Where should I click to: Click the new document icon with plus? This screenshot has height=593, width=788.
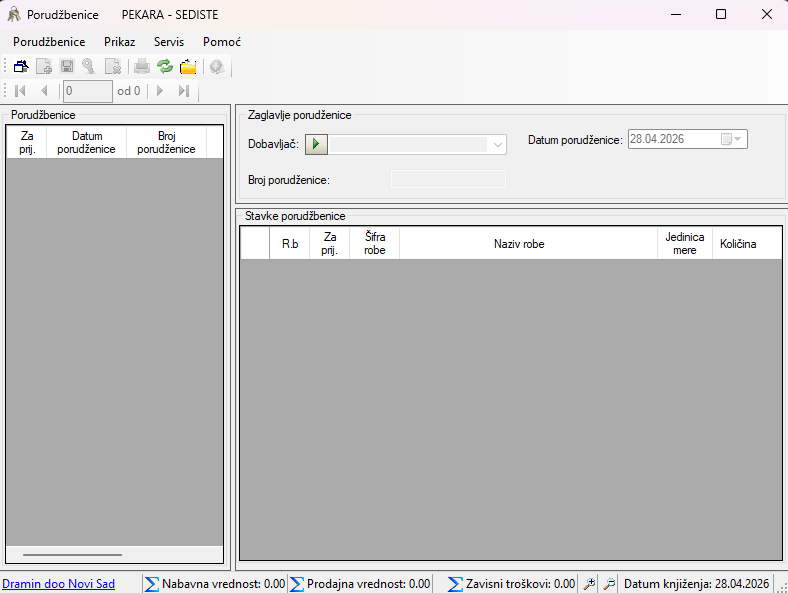44,66
